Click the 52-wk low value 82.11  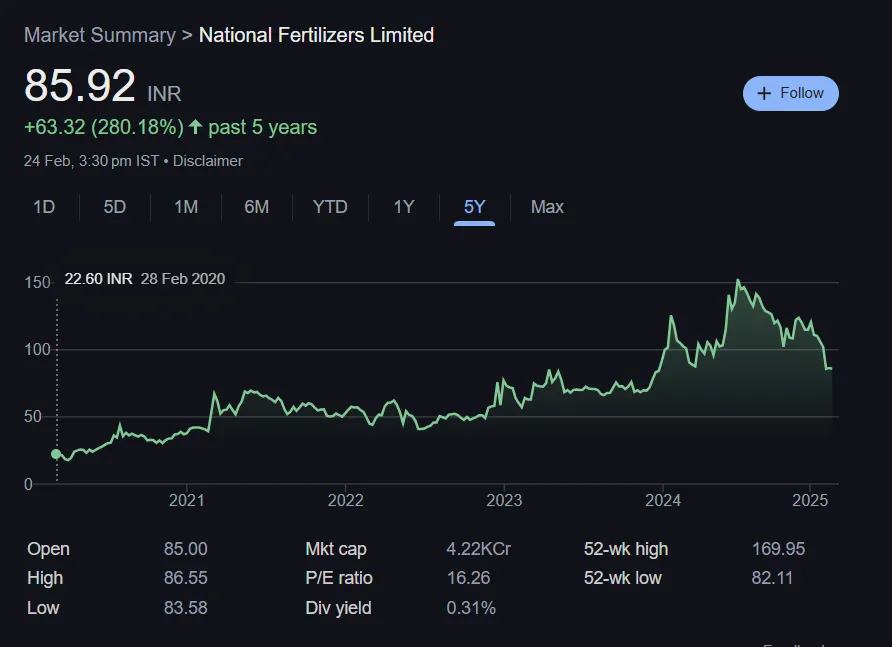click(772, 578)
